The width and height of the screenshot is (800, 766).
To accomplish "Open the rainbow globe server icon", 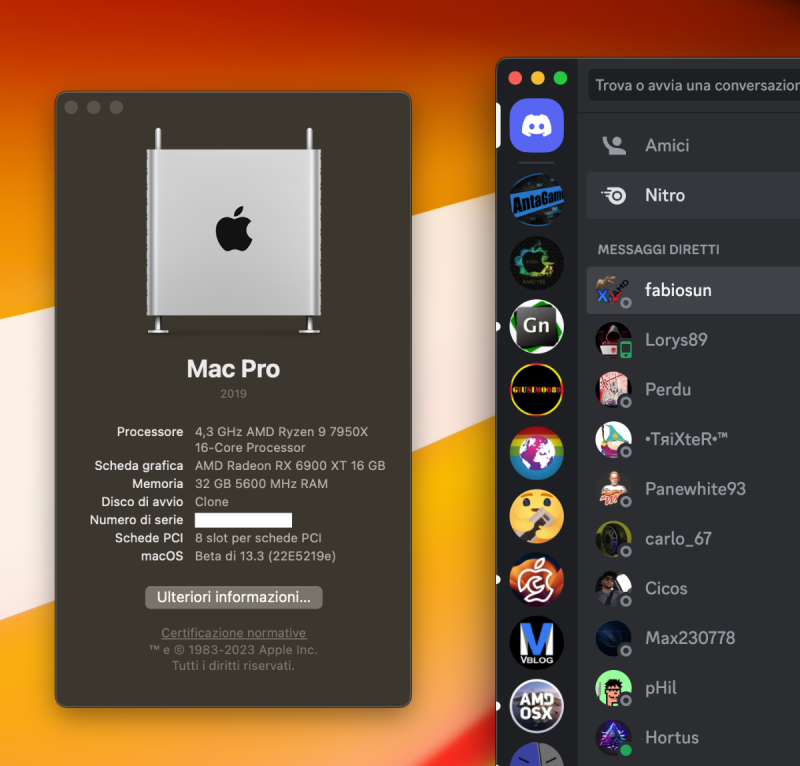I will [x=536, y=453].
